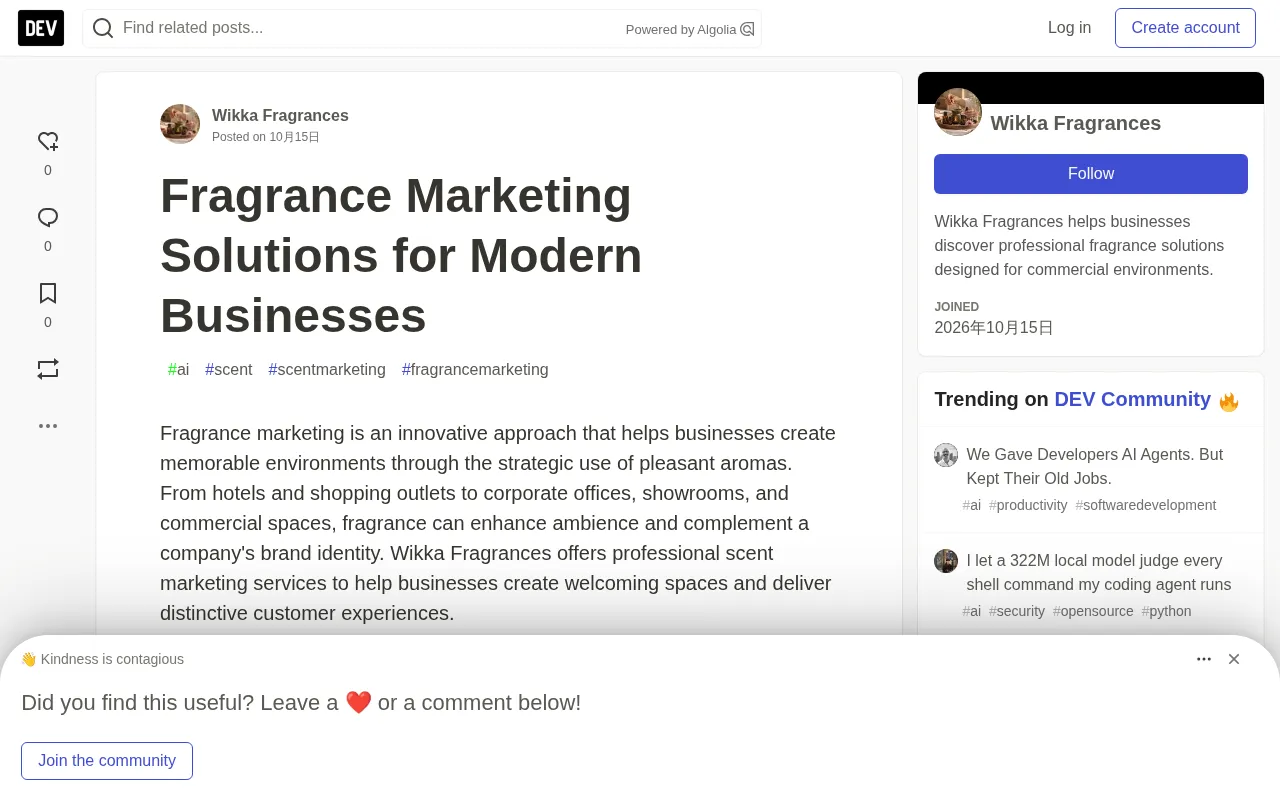Open Wikka Fragrances name in profile card
Screen dimensions: 1280x800
point(1076,123)
